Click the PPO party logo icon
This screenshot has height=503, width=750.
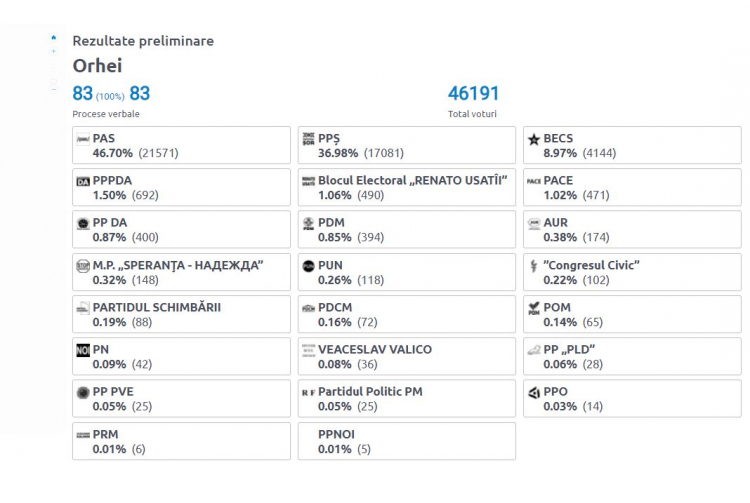click(534, 393)
